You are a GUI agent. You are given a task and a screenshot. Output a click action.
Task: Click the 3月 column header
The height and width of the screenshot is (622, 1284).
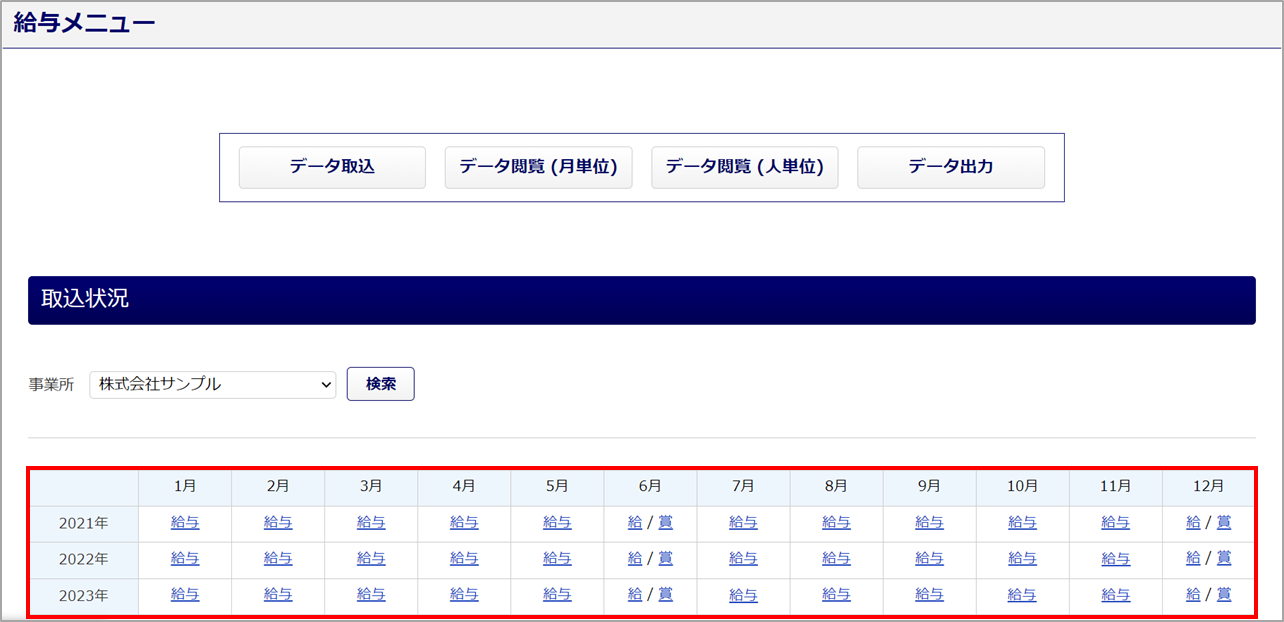[x=371, y=487]
